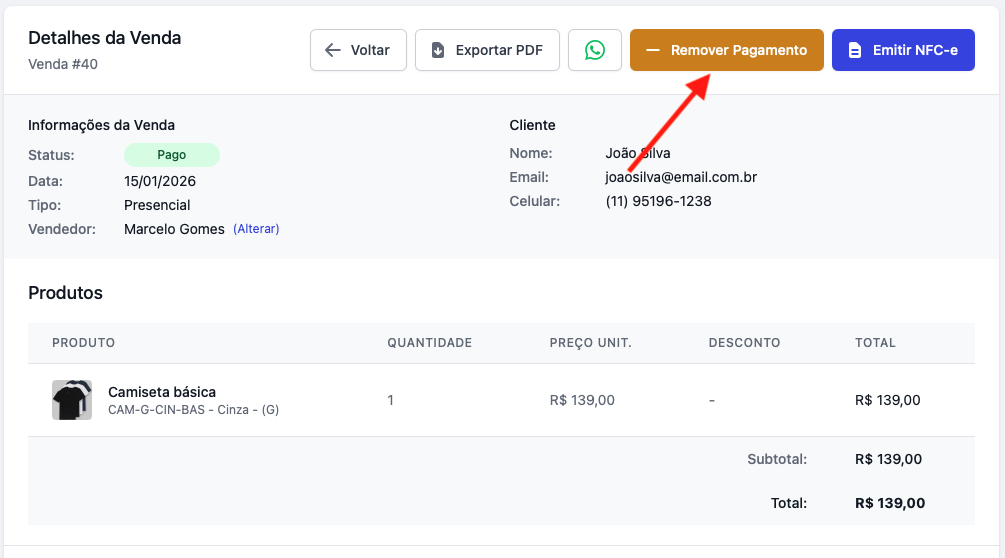This screenshot has width=1005, height=558.
Task: Click the Remover Pagamento button
Action: click(726, 50)
